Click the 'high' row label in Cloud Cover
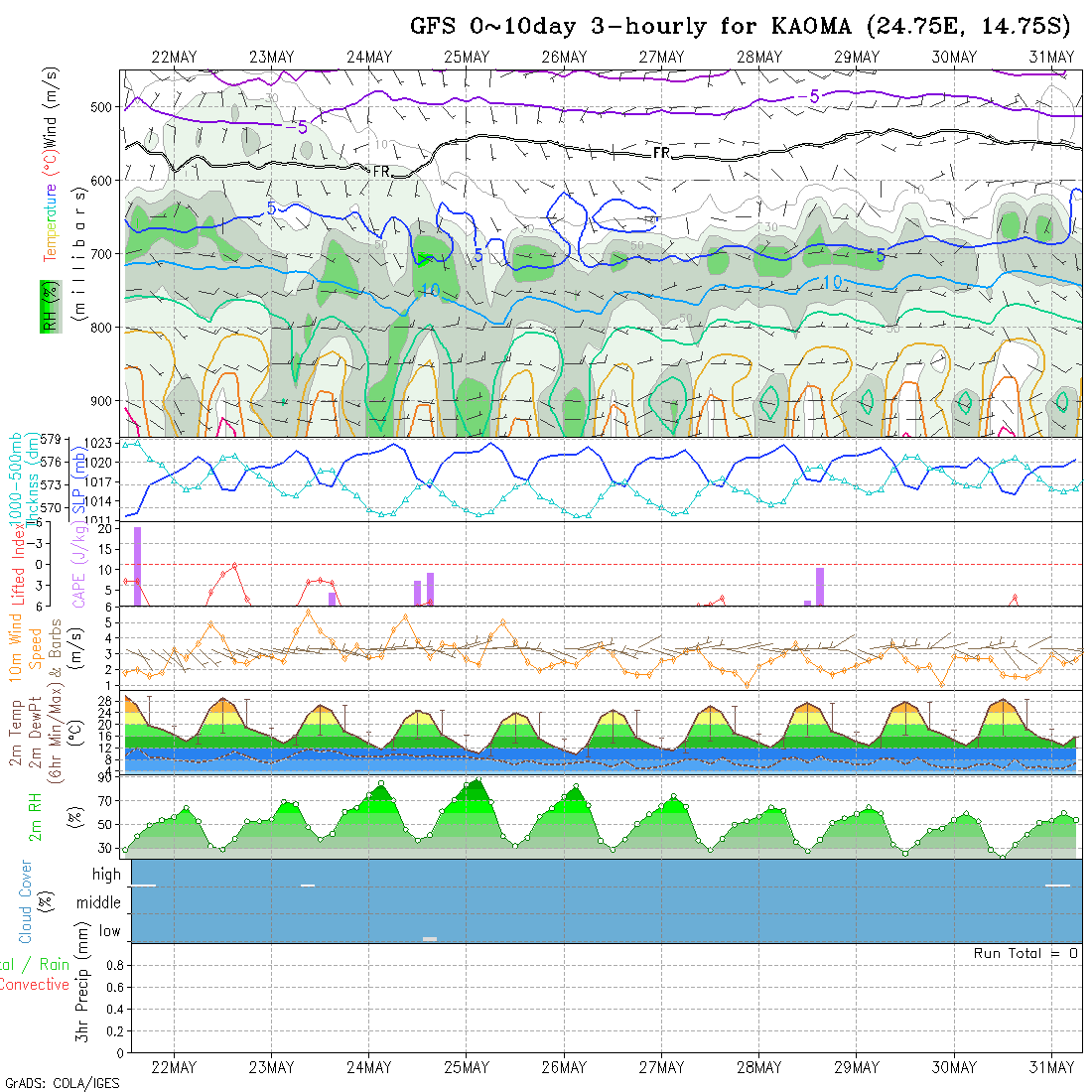Viewport: 1092px width, 1092px height. (x=106, y=875)
